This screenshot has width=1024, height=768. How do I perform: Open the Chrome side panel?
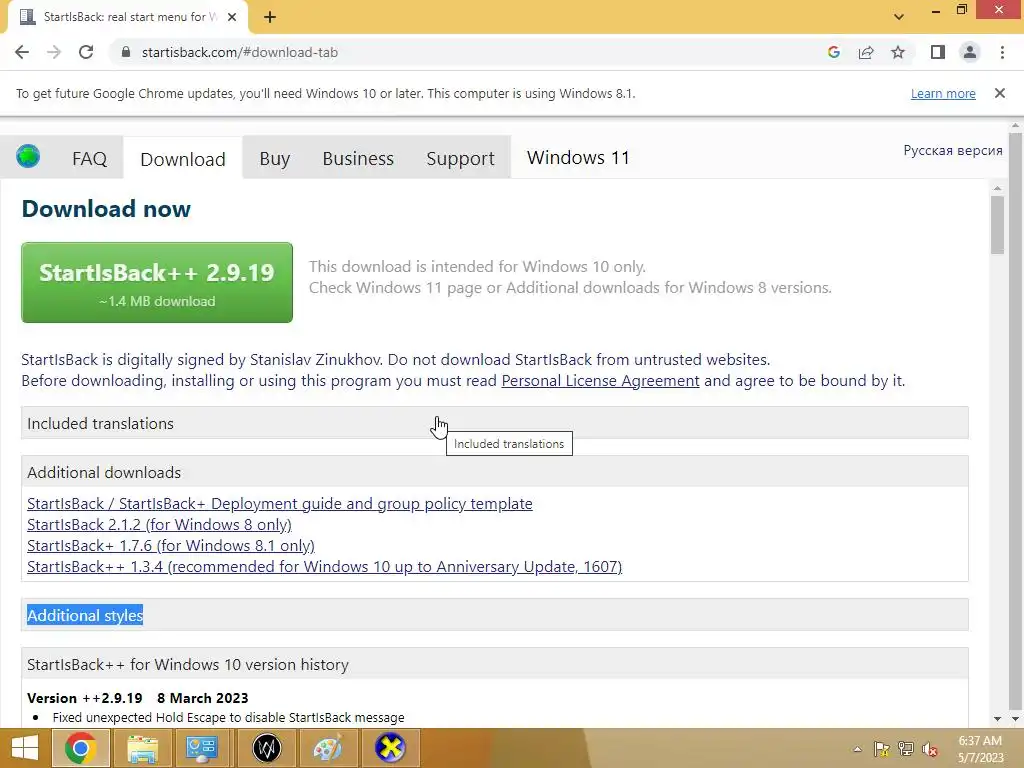pyautogui.click(x=938, y=52)
